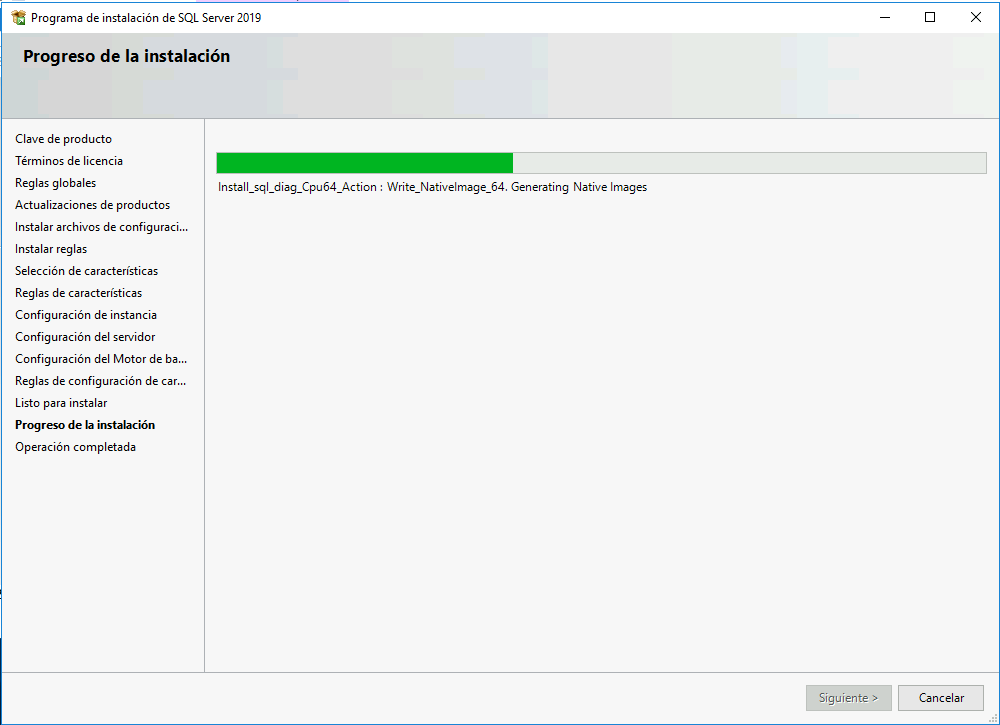Viewport: 1000px width, 725px height.
Task: Minimize the SQL Server setup window
Action: coord(885,17)
